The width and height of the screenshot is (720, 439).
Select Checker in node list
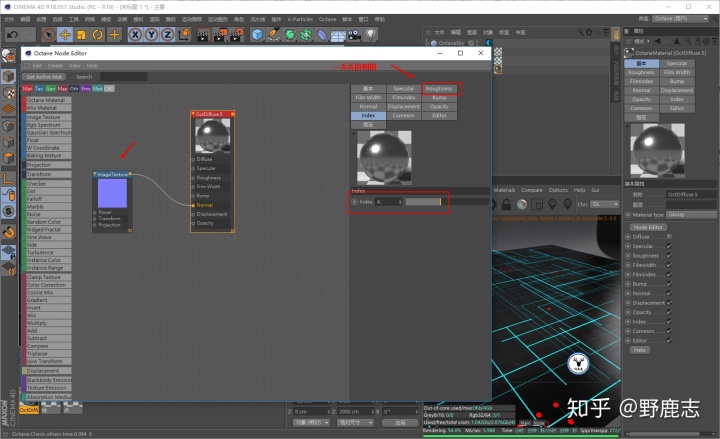pyautogui.click(x=48, y=184)
